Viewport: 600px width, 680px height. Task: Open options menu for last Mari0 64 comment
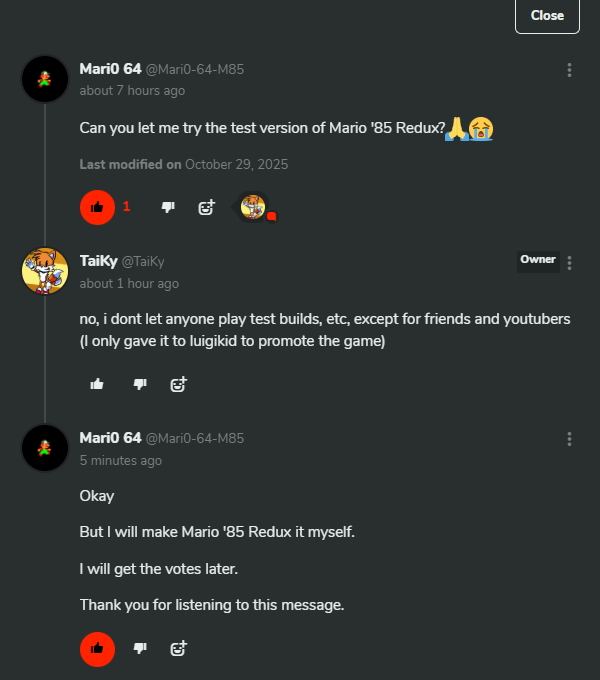[569, 439]
